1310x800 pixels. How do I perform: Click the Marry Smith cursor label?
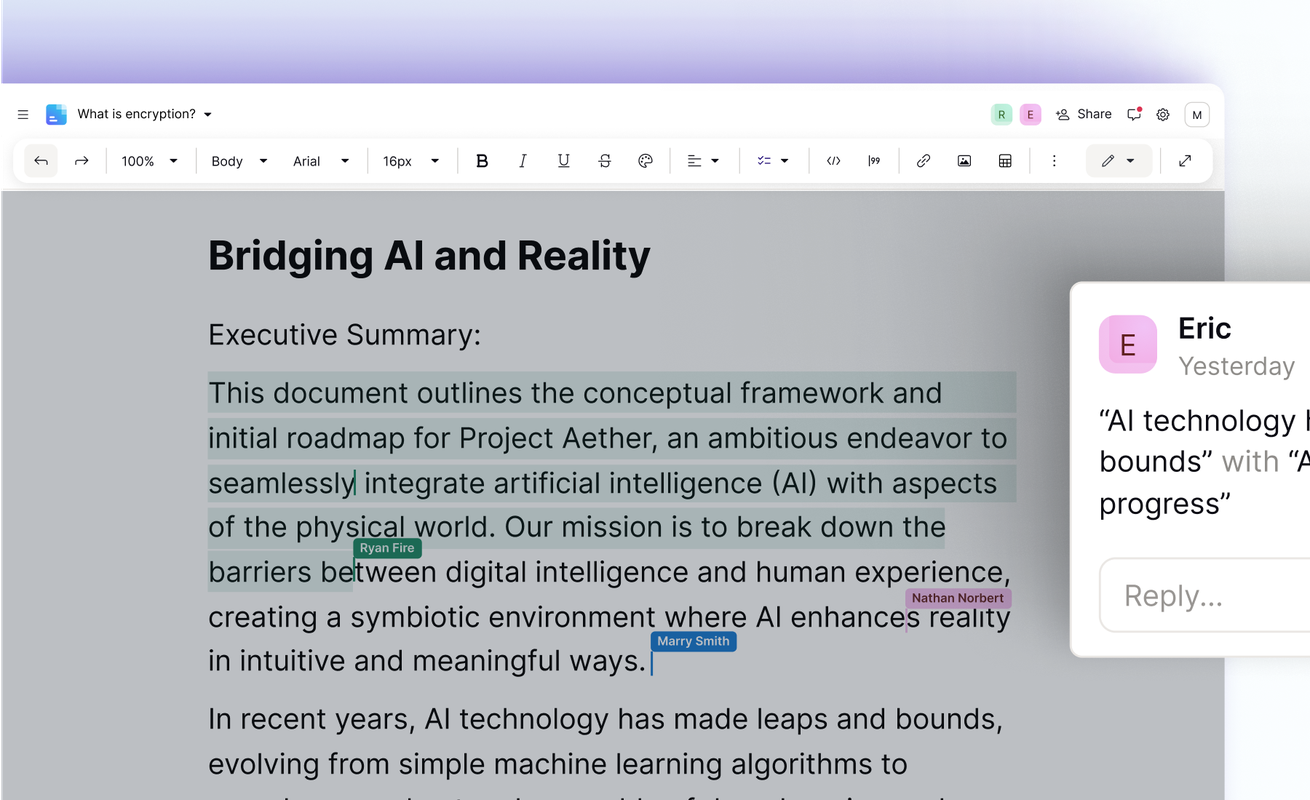click(x=693, y=641)
